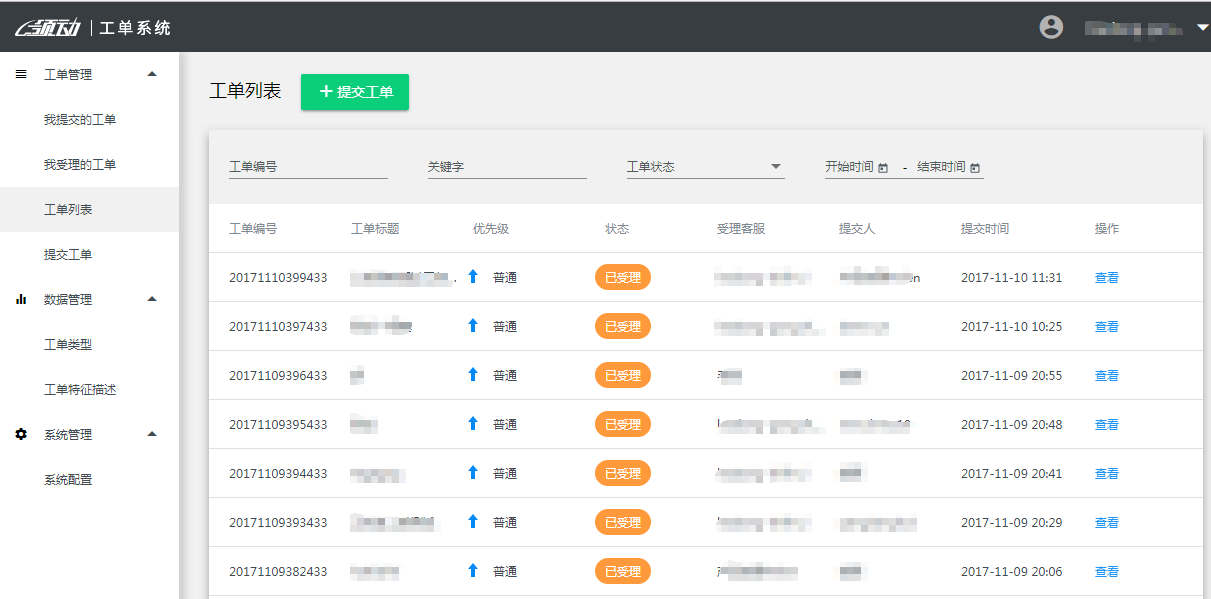
Task: Click 查看 link for ticket 20171110397433
Action: (x=1106, y=327)
